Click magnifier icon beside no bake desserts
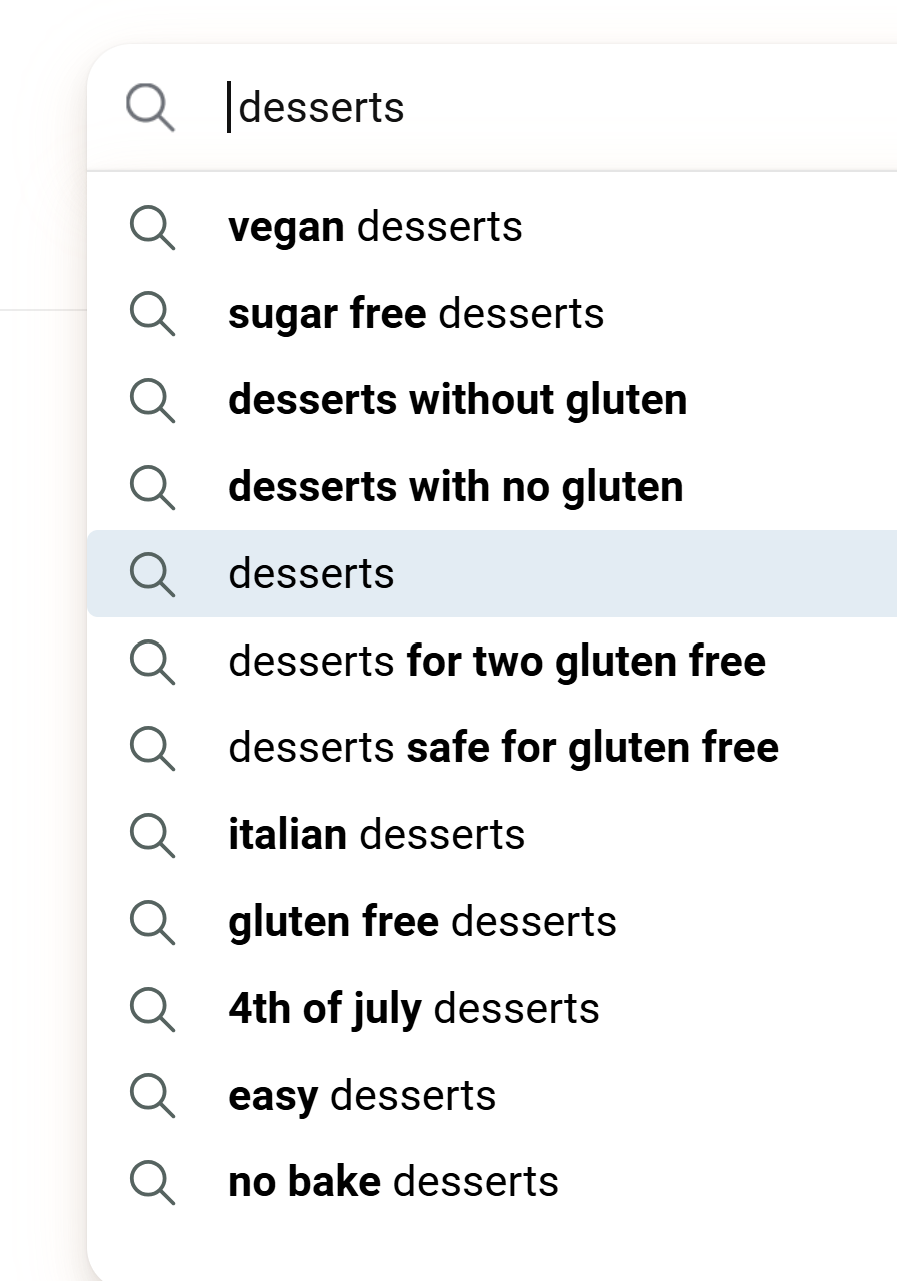Viewport: 897px width, 1281px height. (x=153, y=1183)
